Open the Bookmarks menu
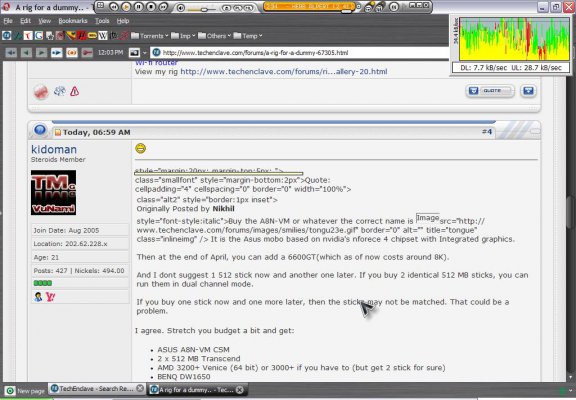576x400 pixels. coord(73,21)
